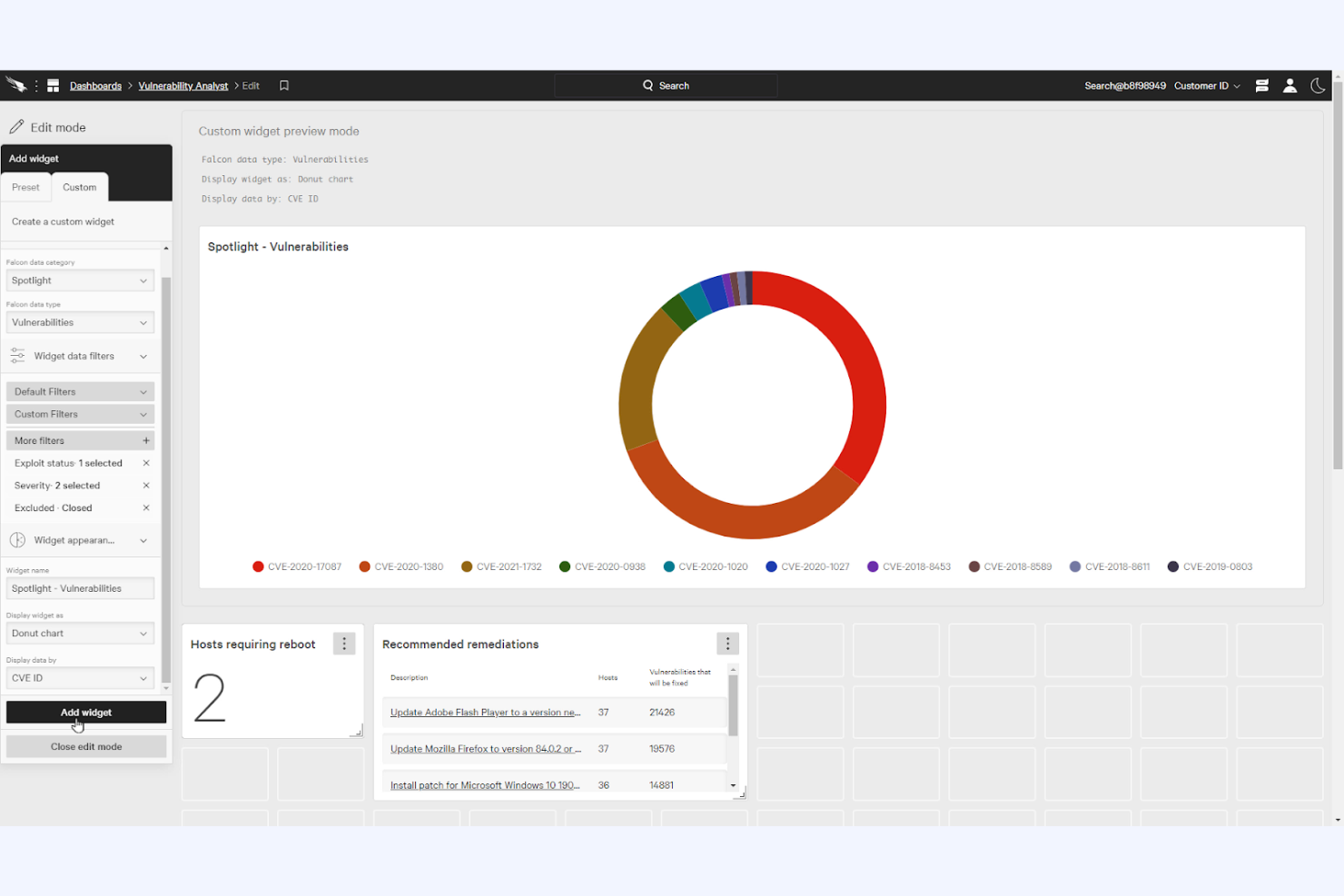Open the Falcon data category dropdown

79,280
